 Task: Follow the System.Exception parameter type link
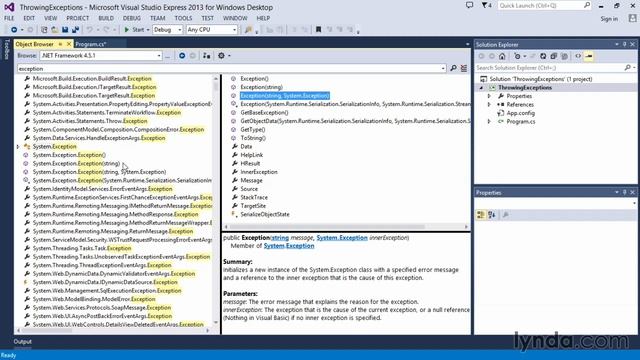342,238
